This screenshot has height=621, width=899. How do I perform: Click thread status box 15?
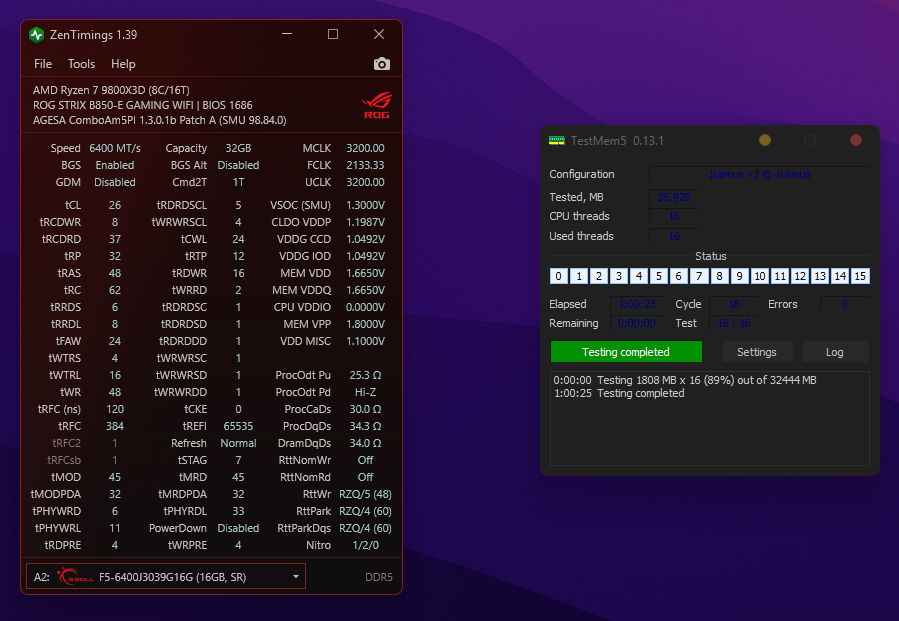pos(860,276)
